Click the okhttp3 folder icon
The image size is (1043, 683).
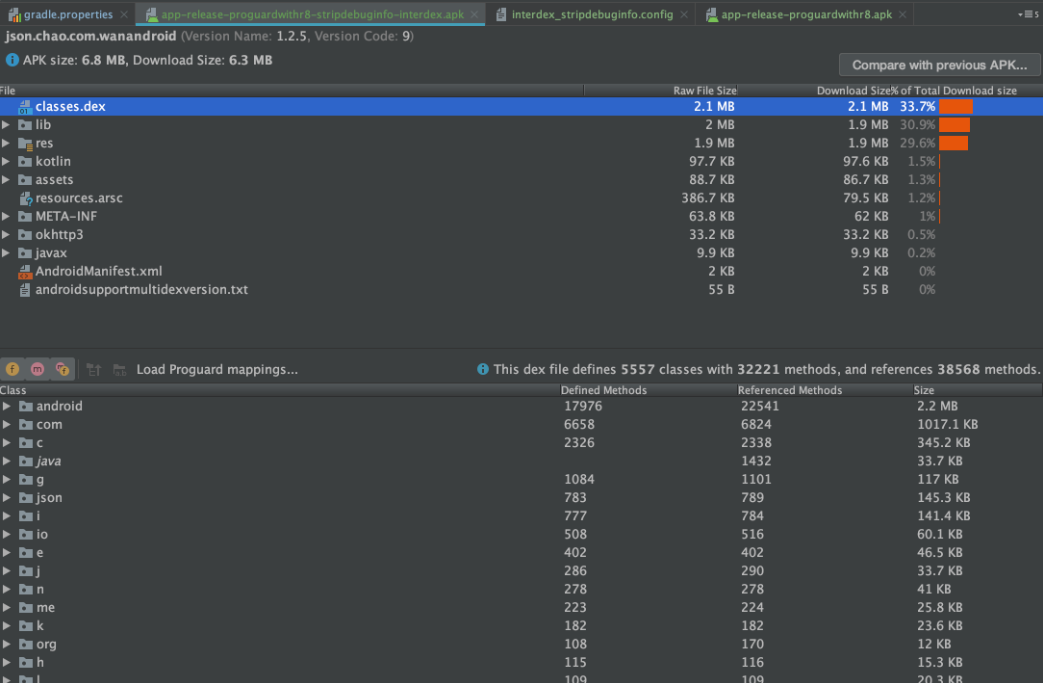25,234
